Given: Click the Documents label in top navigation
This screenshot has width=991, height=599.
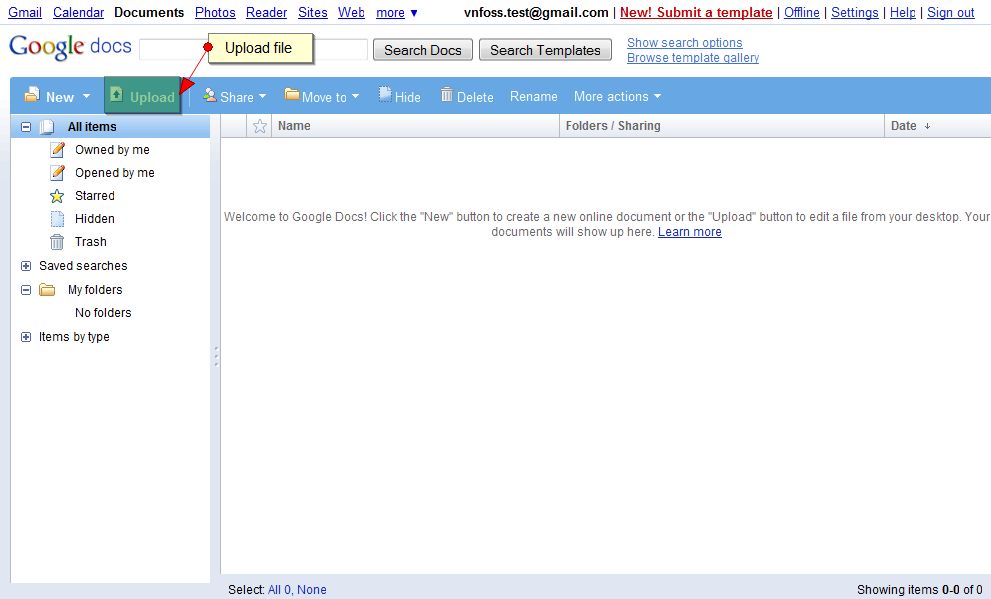Looking at the screenshot, I should coord(149,13).
